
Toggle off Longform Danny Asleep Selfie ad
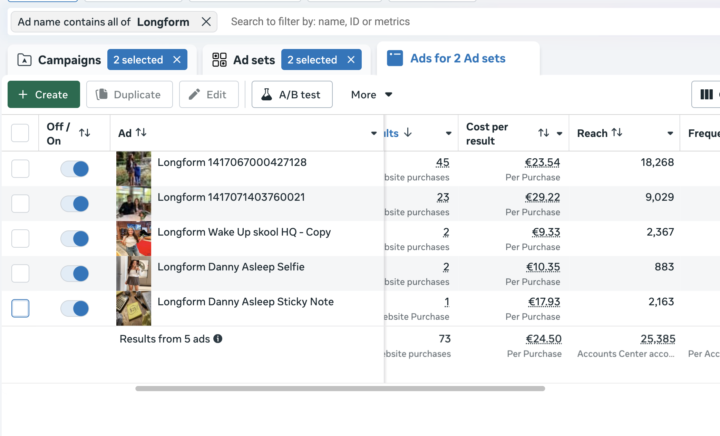click(x=75, y=273)
